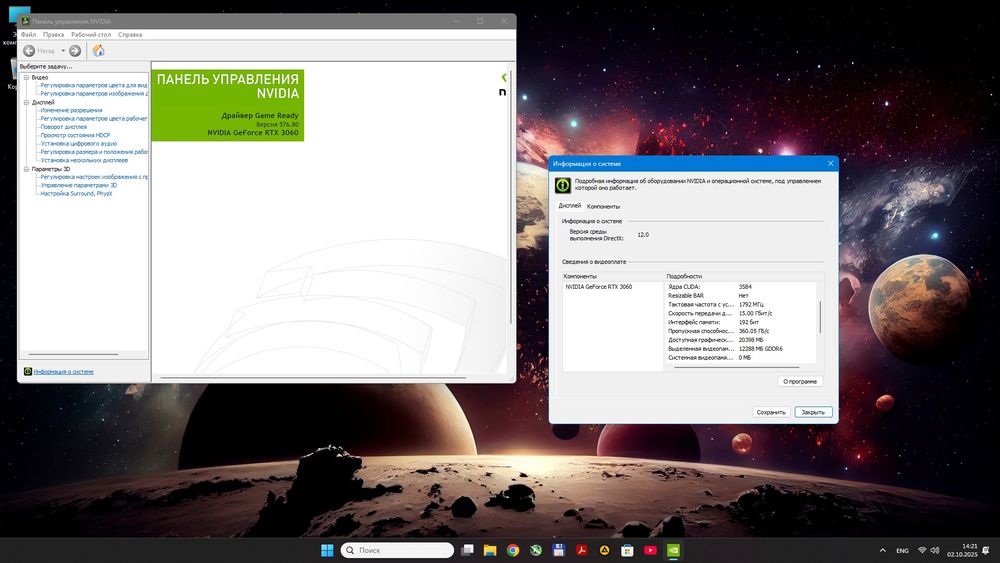Click the О программе button
This screenshot has height=563, width=1000.
click(x=800, y=381)
